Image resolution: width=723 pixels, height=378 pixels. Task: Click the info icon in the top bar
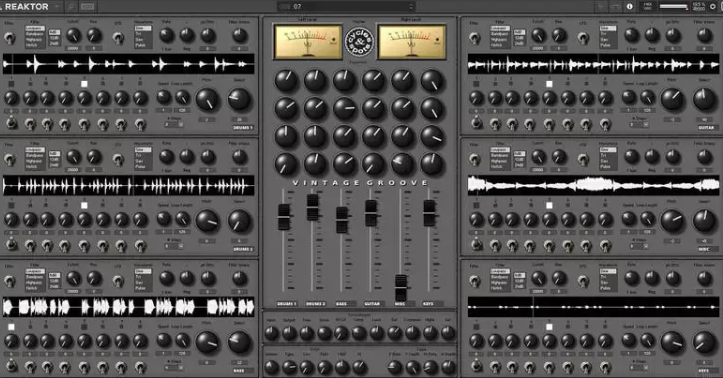tap(629, 6)
